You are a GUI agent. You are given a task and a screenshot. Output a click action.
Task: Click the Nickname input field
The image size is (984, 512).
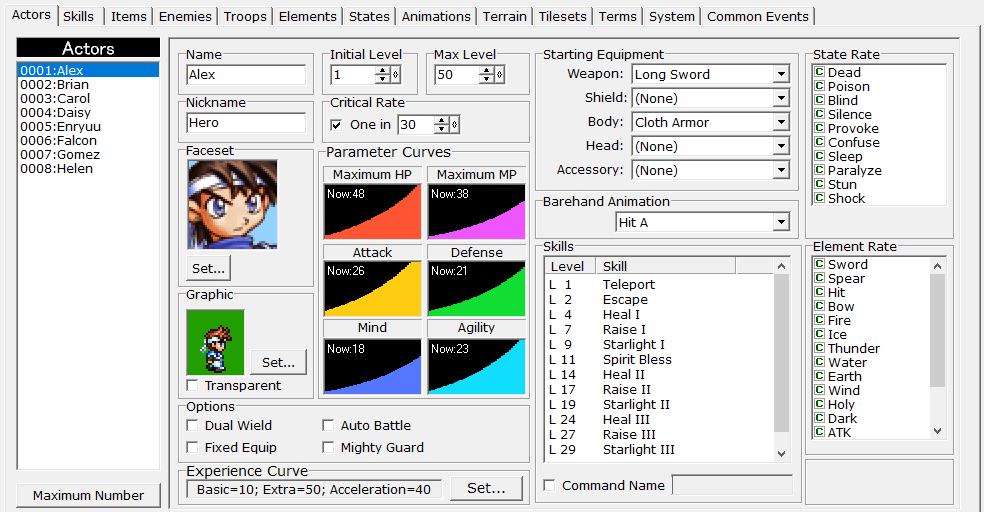246,123
